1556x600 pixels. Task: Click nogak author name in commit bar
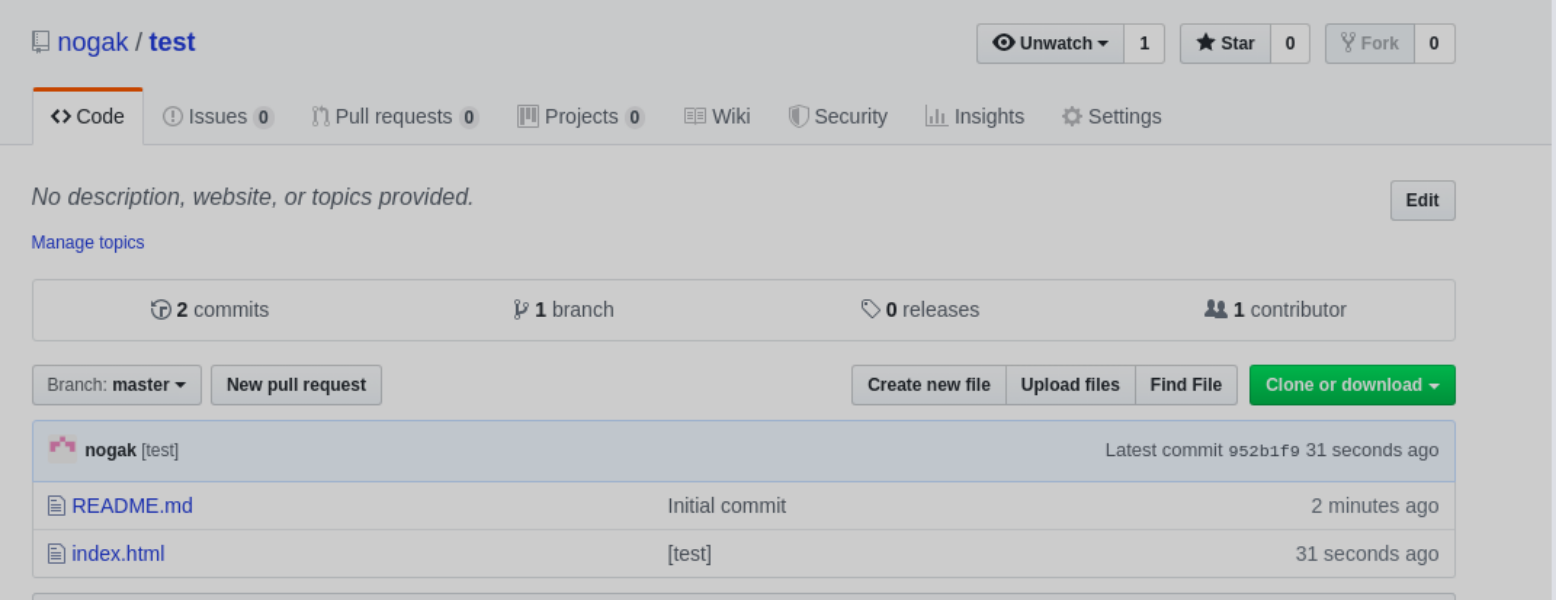point(110,451)
